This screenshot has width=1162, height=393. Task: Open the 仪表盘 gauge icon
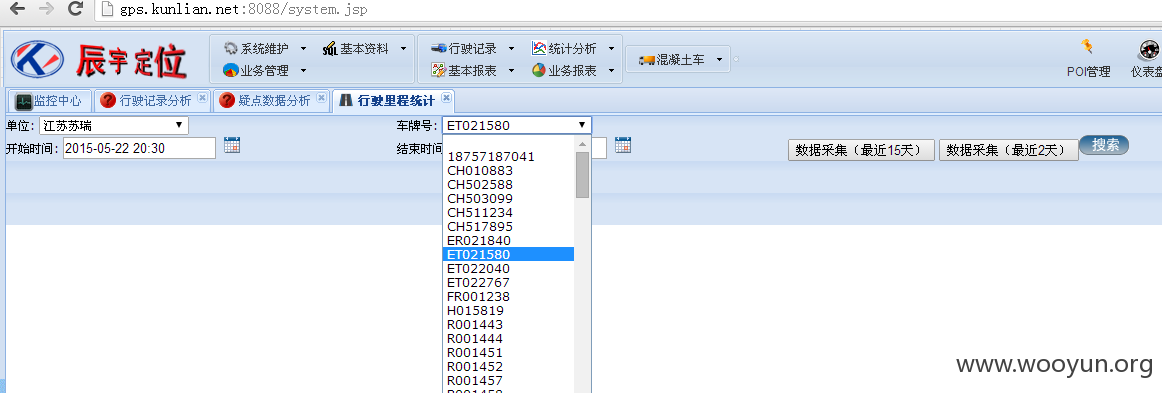click(1149, 50)
